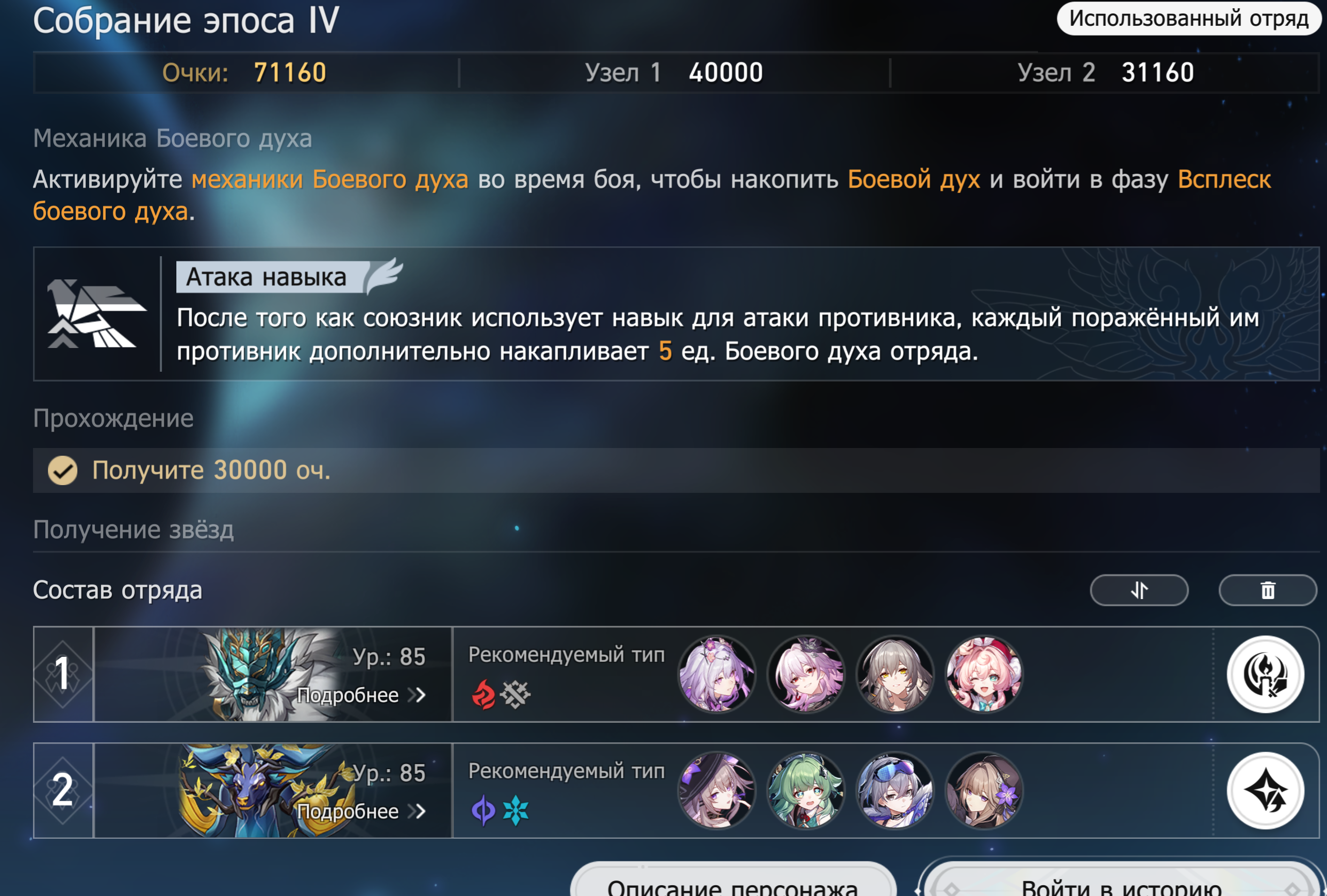This screenshot has height=896, width=1327.
Task: Click the Описание персонажа button
Action: (733, 881)
